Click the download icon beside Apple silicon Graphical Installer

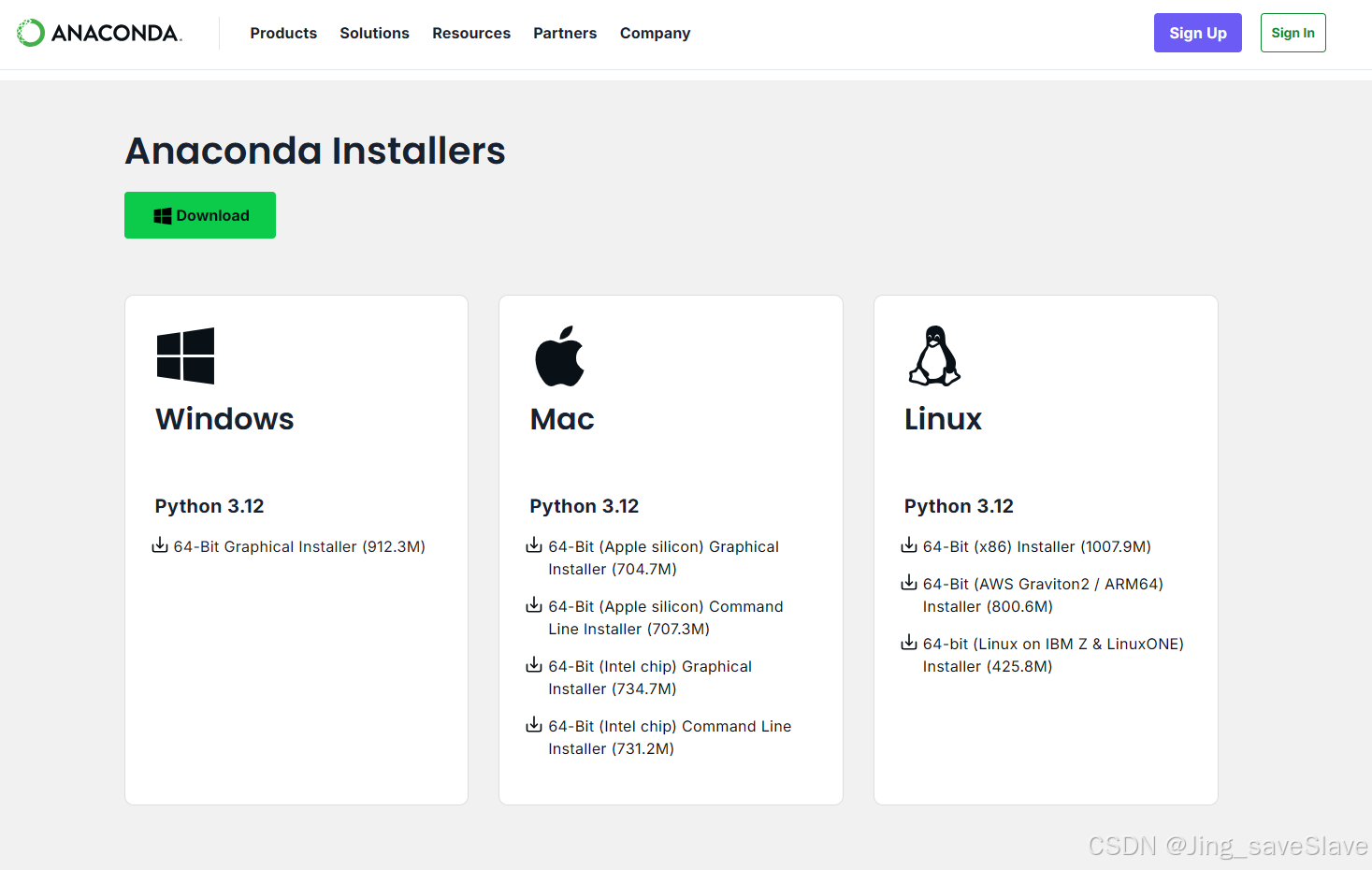pos(534,545)
